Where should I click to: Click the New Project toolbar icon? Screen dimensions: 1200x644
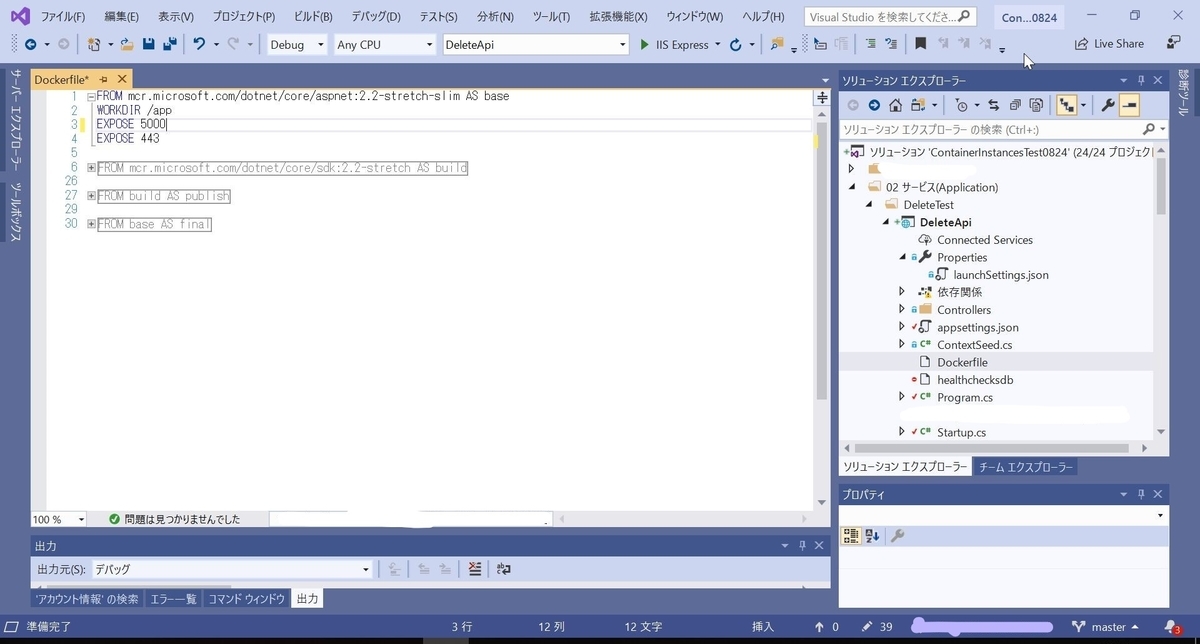(x=93, y=44)
